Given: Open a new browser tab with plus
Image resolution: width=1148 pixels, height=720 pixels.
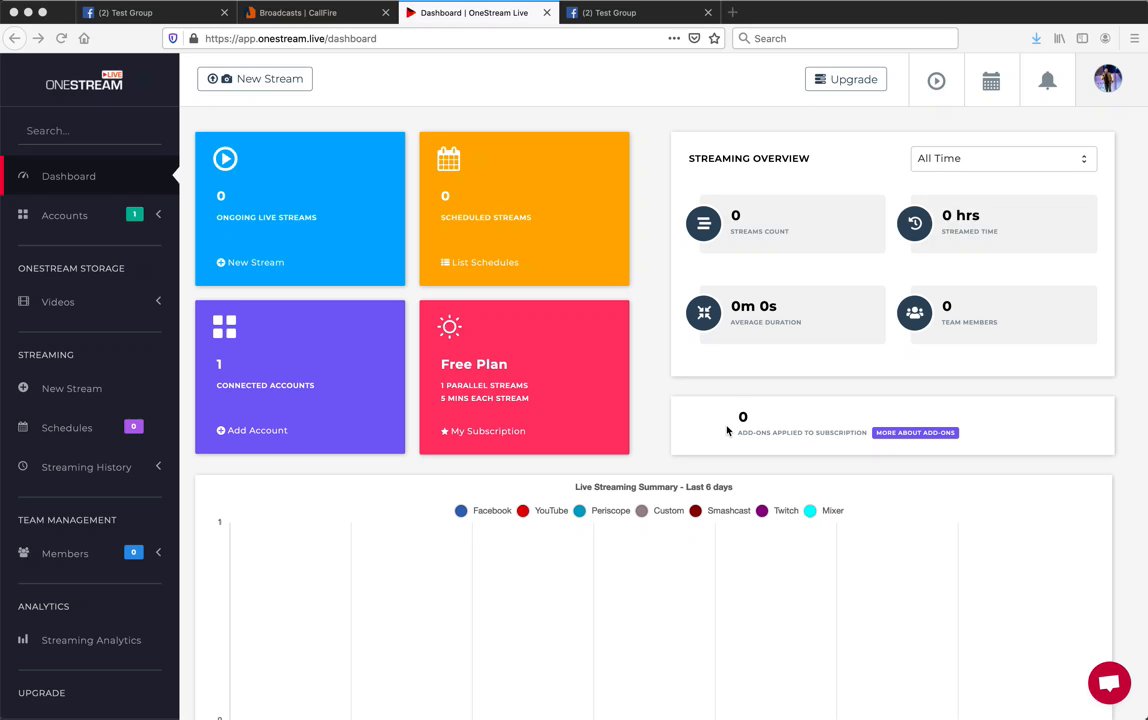Looking at the screenshot, I should [x=732, y=12].
